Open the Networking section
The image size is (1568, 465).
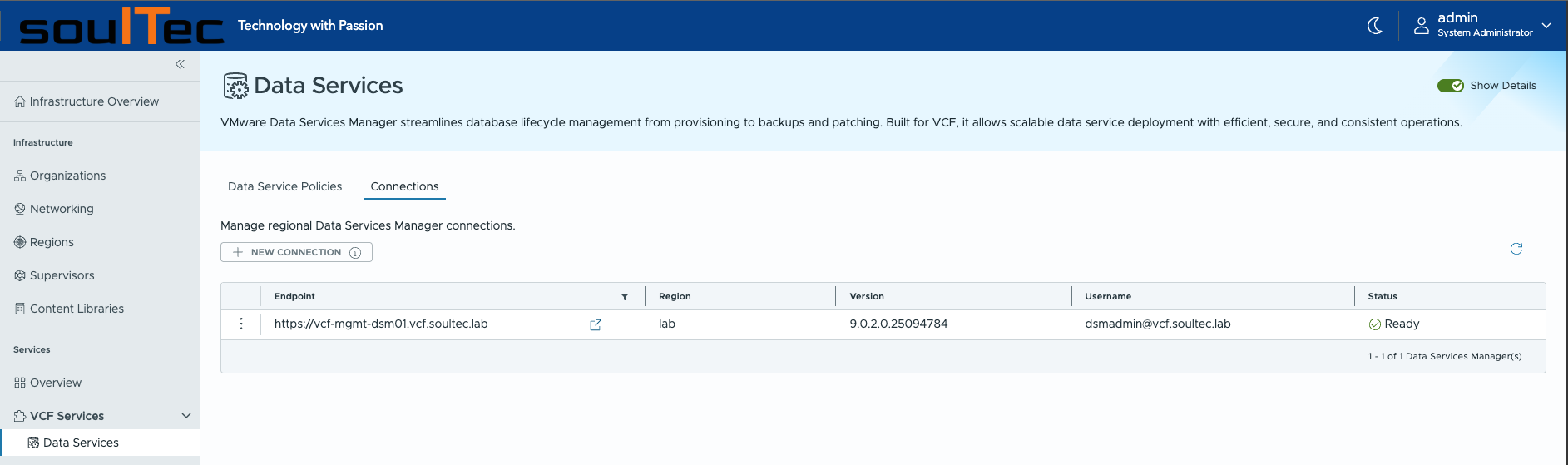tap(62, 209)
